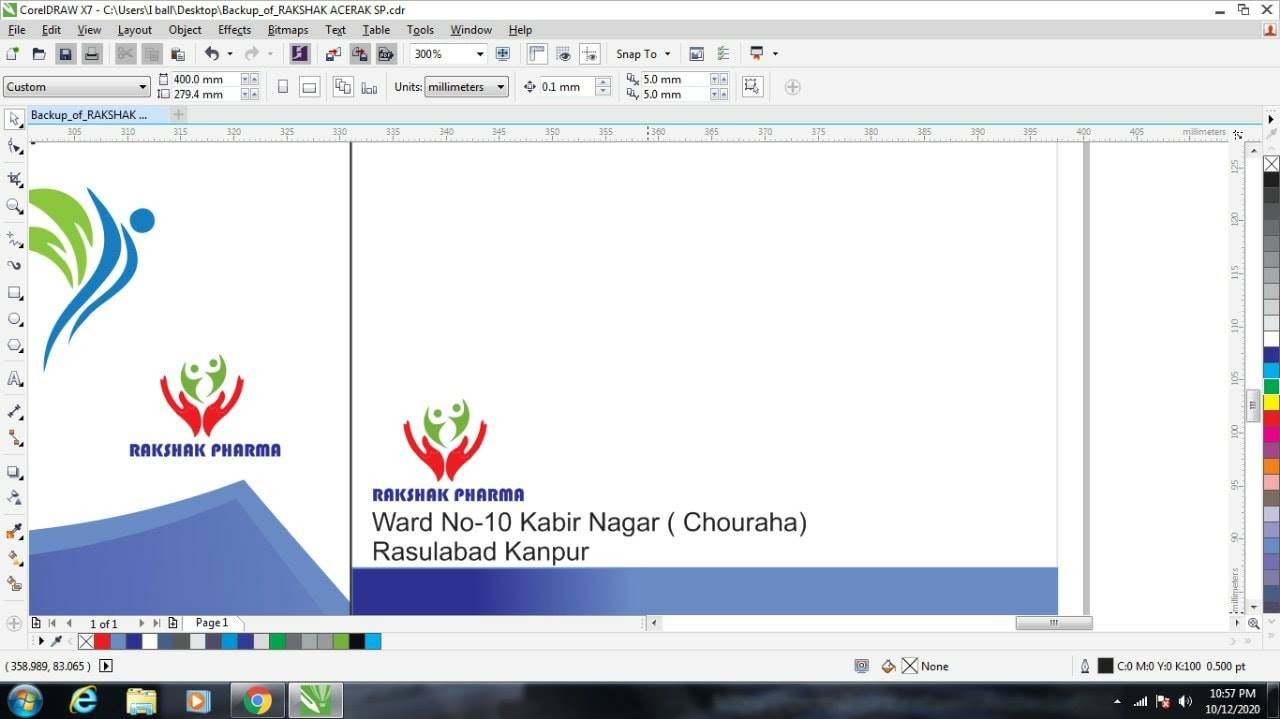Select the Polygon tool
Viewport: 1280px width, 719px height.
[x=15, y=346]
